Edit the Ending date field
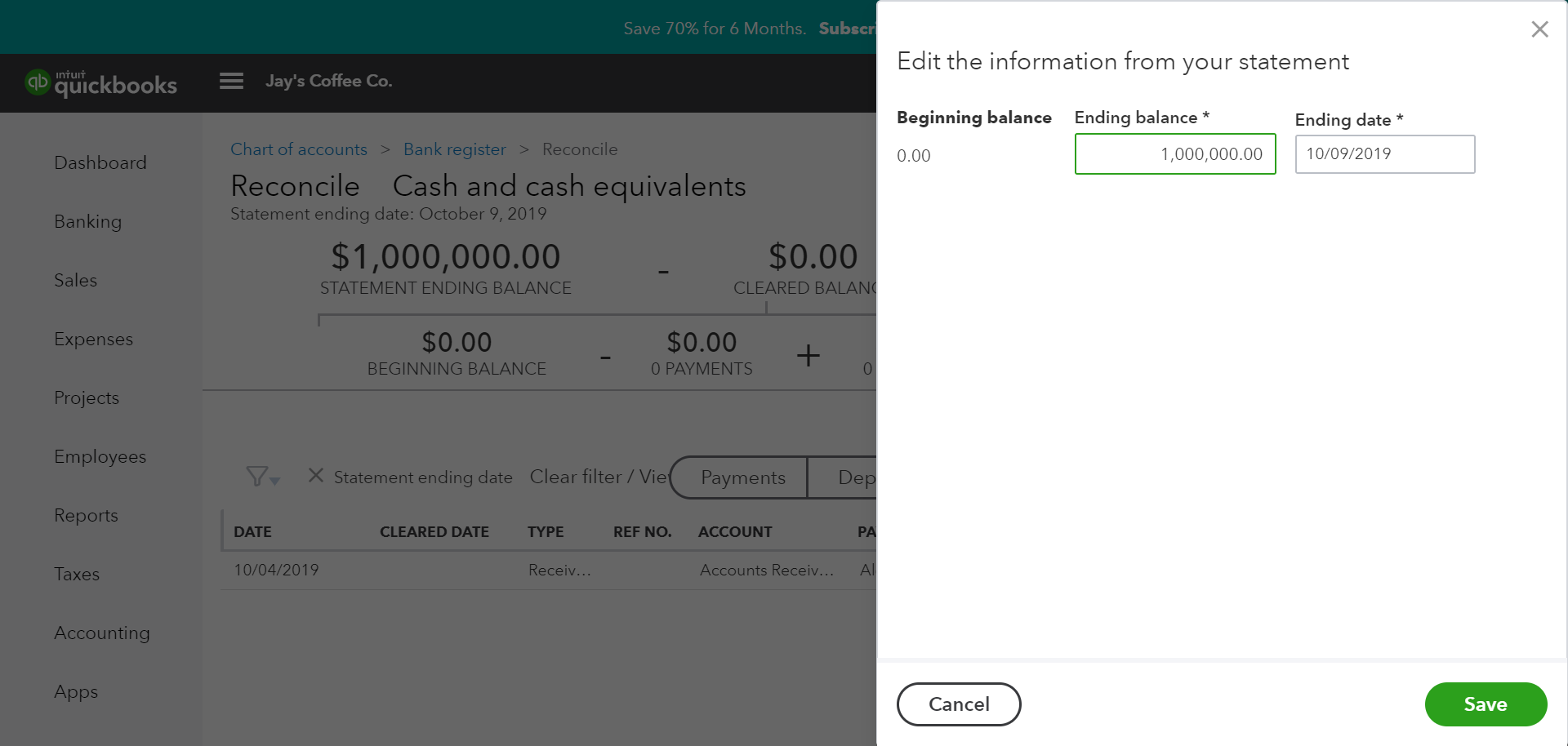Viewport: 1568px width, 746px height. click(x=1384, y=154)
